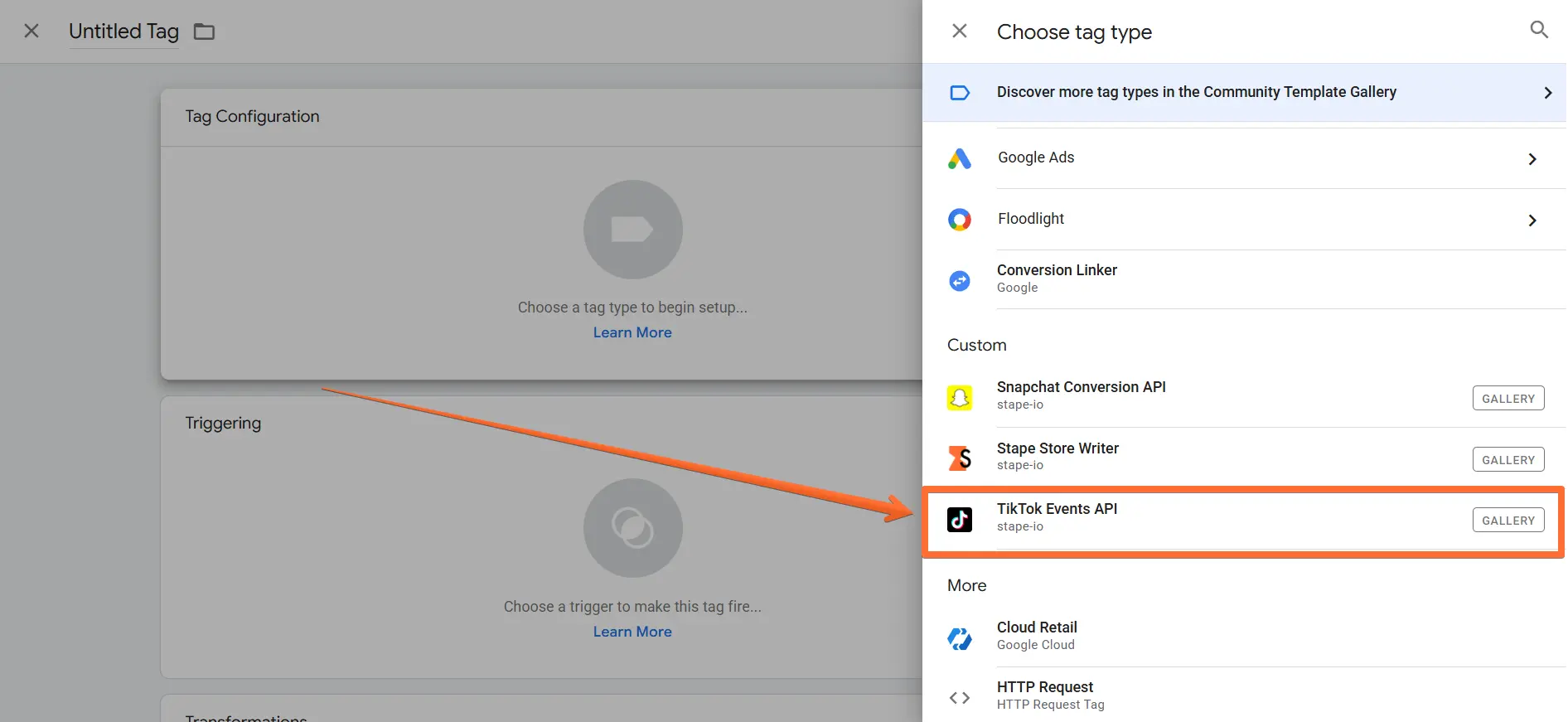Close the Untitled Tag editor
Screen dimensions: 1568x722
click(x=31, y=31)
